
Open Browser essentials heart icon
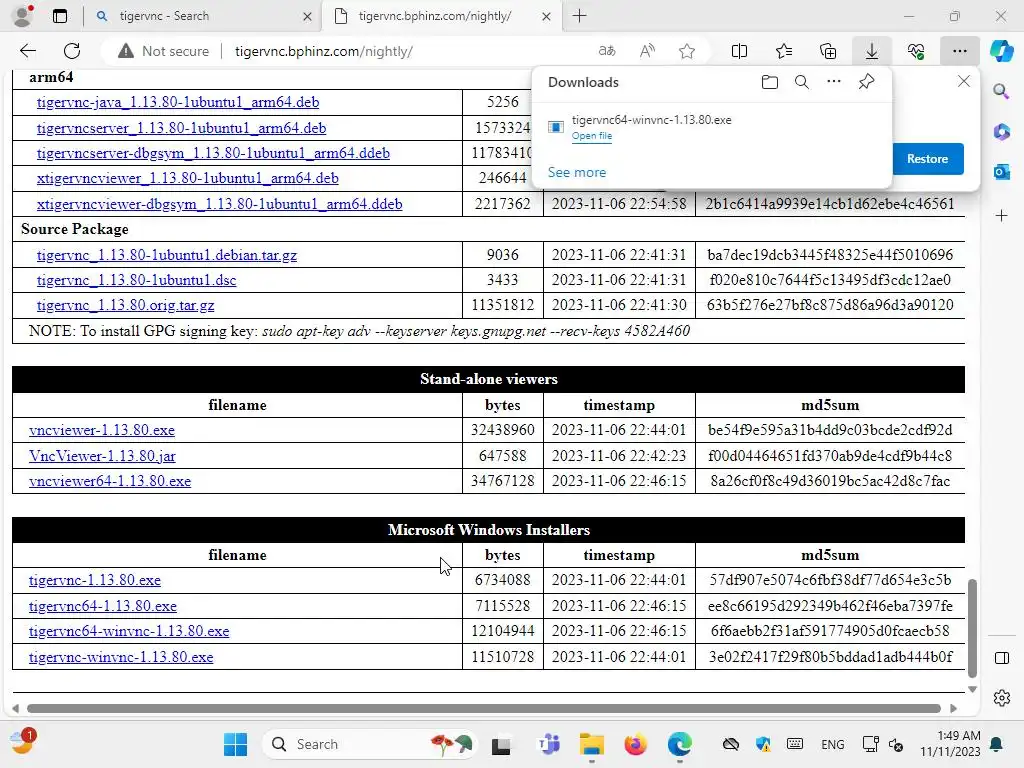pos(916,51)
